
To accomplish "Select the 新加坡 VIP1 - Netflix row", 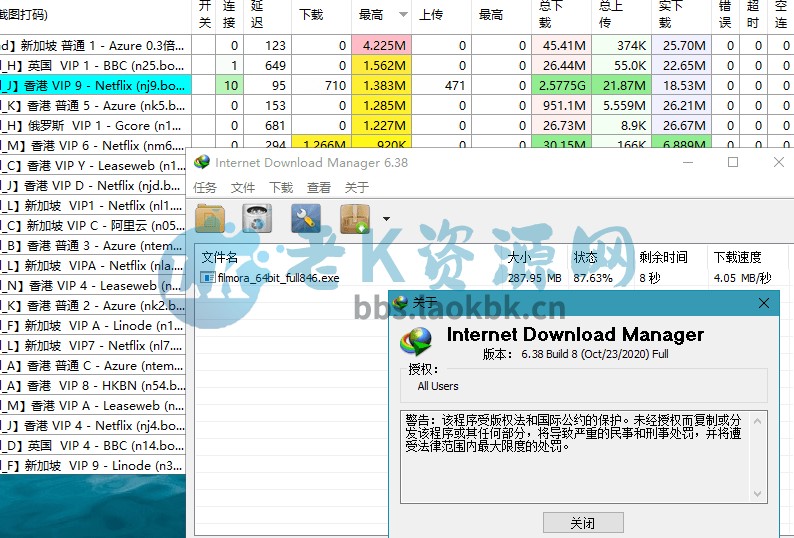I will 93,206.
